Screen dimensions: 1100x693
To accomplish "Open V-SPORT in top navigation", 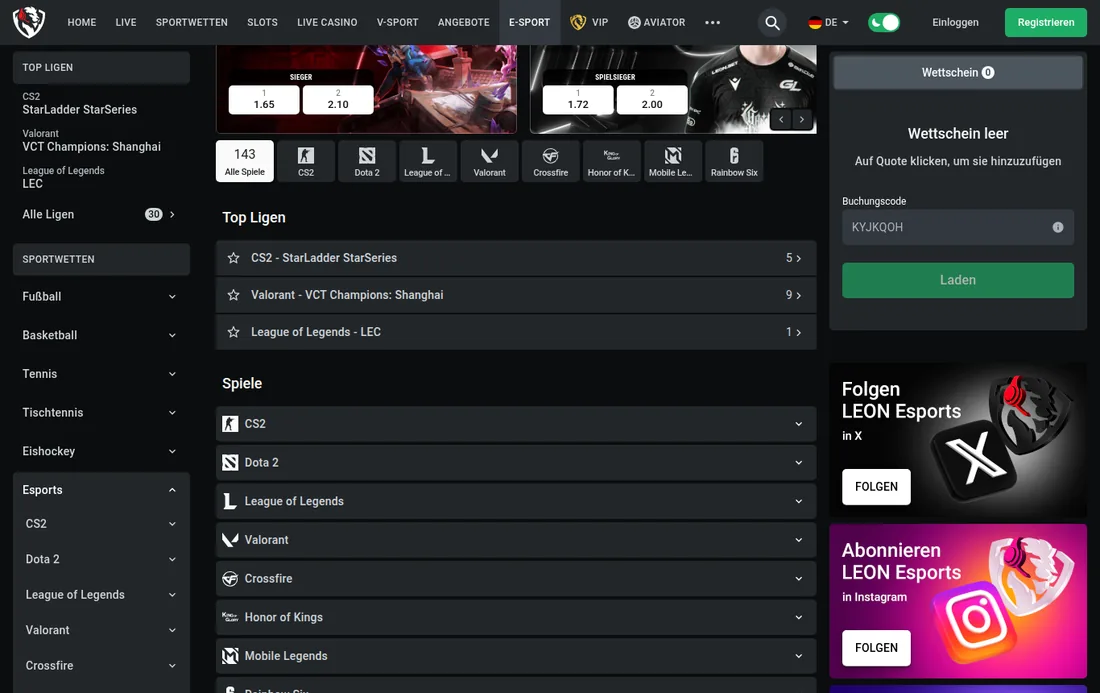I will point(397,22).
